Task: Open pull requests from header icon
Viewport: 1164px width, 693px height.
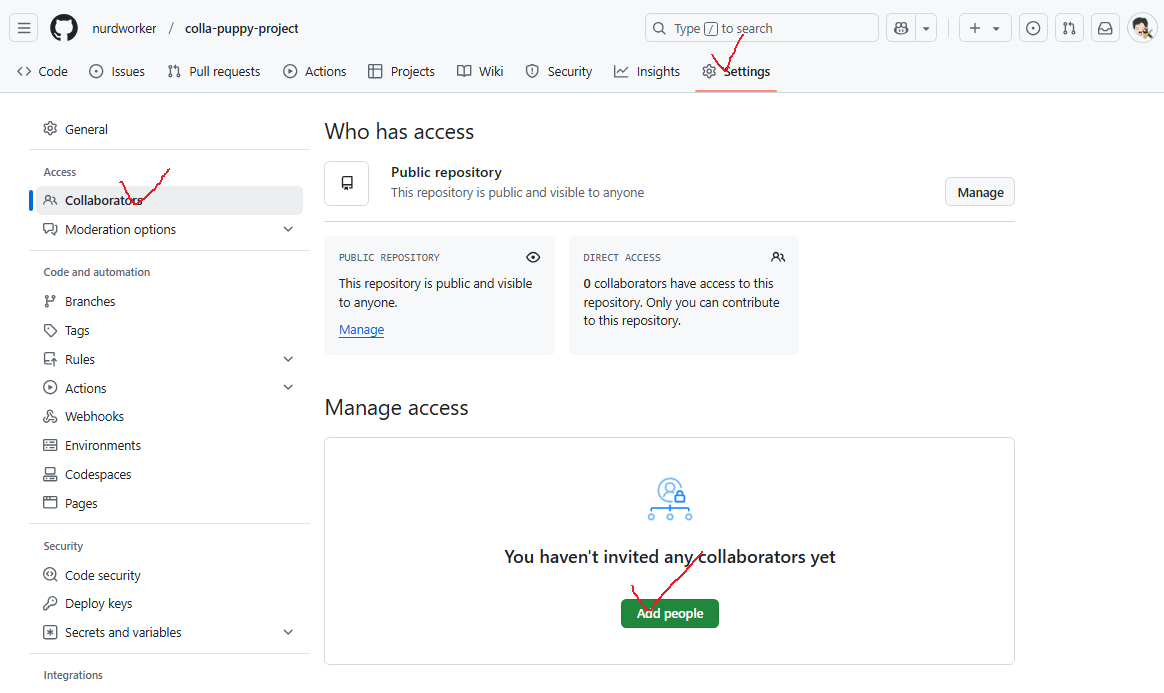Action: click(1069, 28)
